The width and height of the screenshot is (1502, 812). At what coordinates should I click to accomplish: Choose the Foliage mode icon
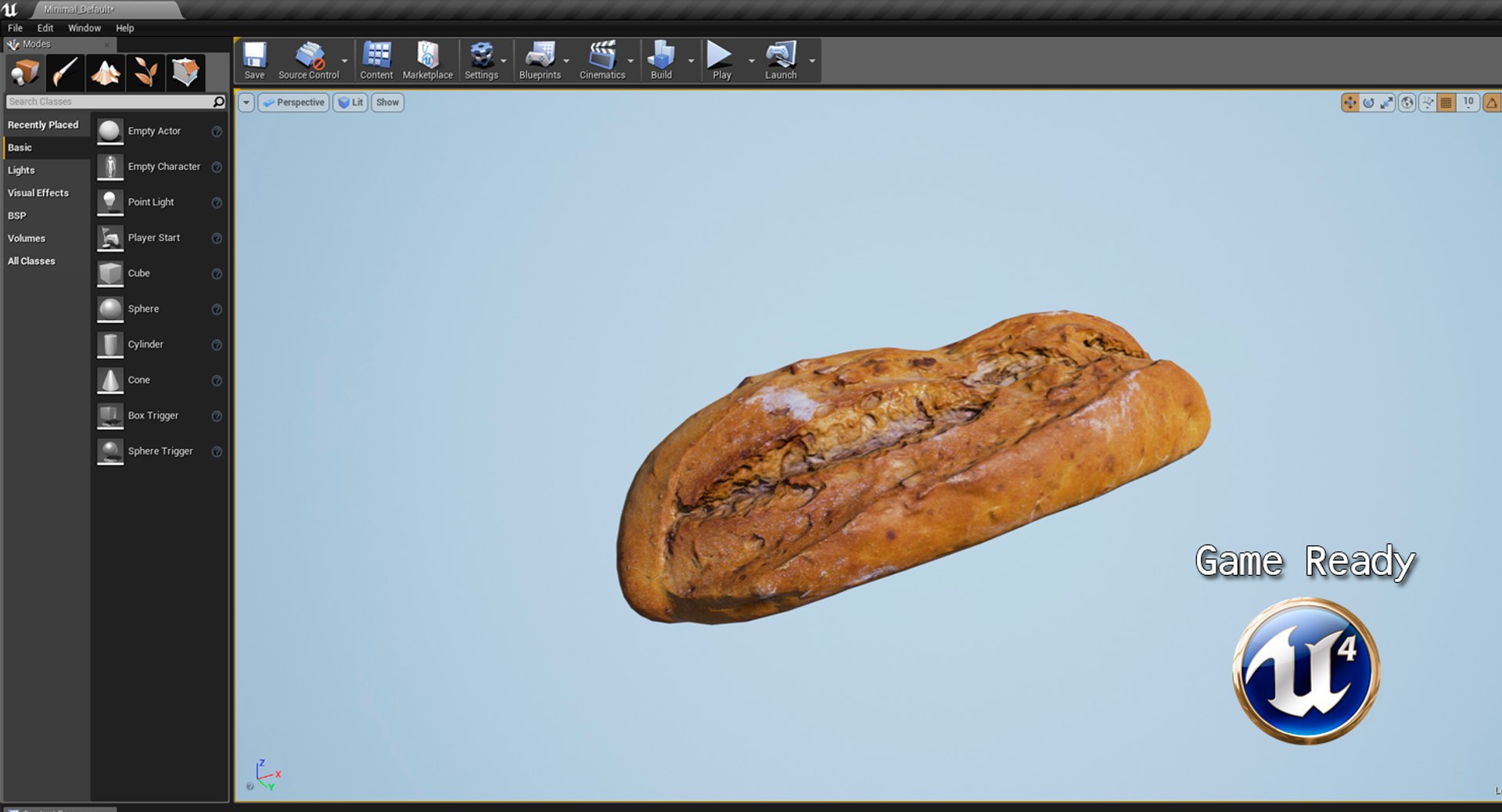pyautogui.click(x=145, y=73)
